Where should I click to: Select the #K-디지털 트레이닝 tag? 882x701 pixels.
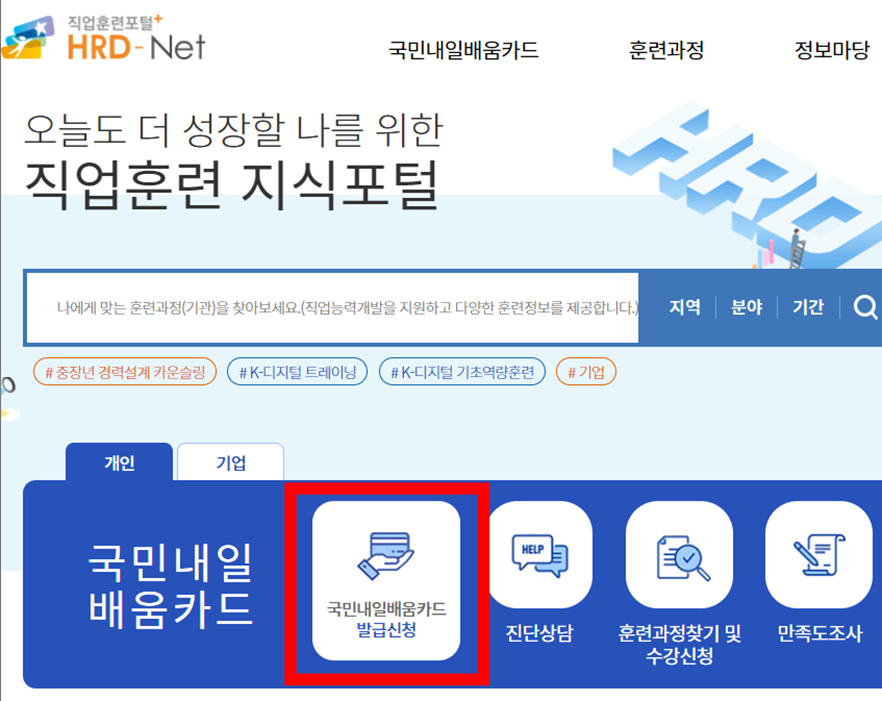click(x=298, y=372)
